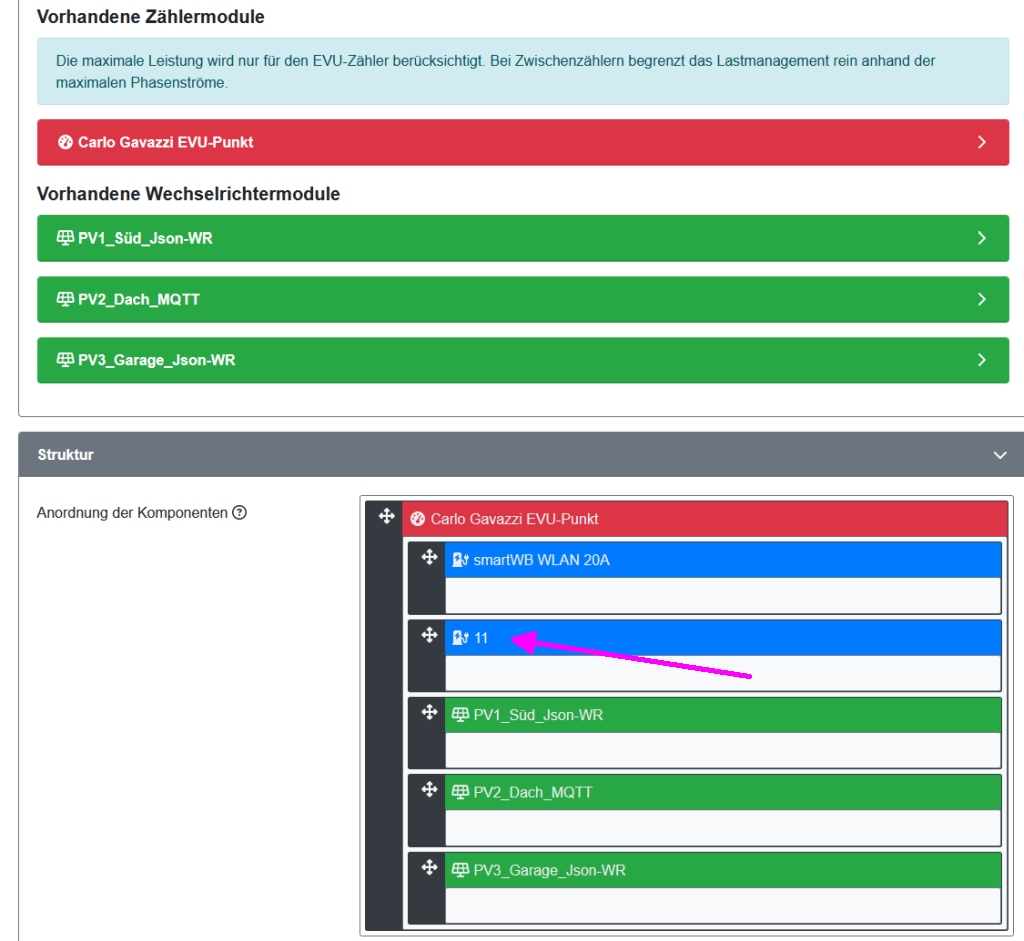Select Carlo Gavazzi EVU-Punkt in the structure tree

pyautogui.click(x=705, y=519)
